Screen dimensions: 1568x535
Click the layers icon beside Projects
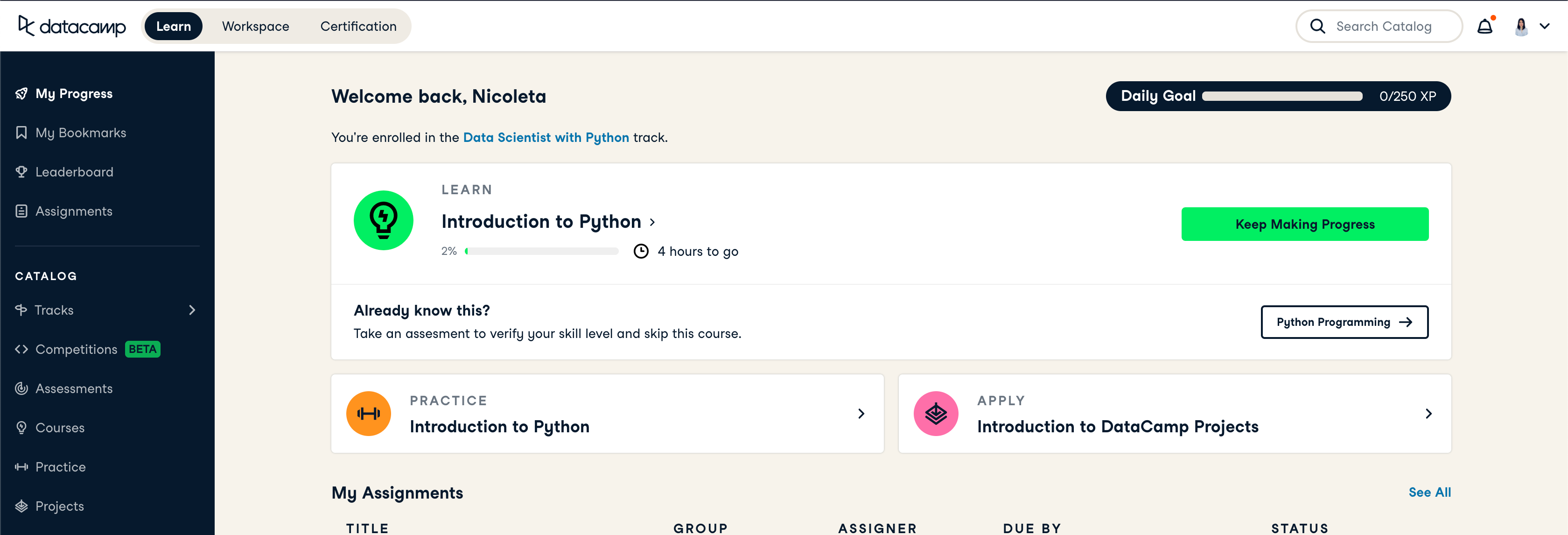tap(21, 507)
